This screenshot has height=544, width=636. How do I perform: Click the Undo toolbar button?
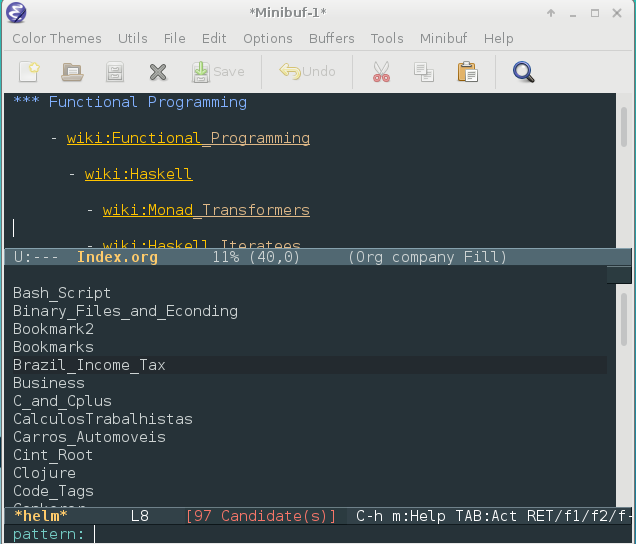point(307,72)
